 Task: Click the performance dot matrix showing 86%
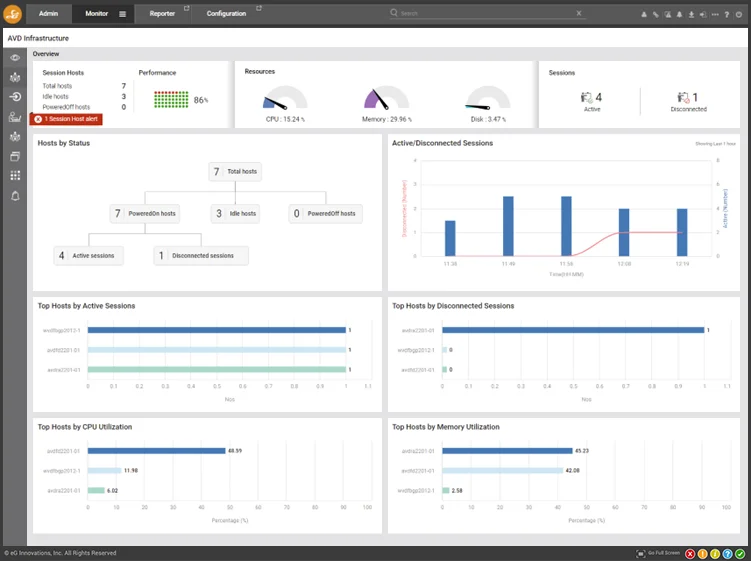click(171, 100)
